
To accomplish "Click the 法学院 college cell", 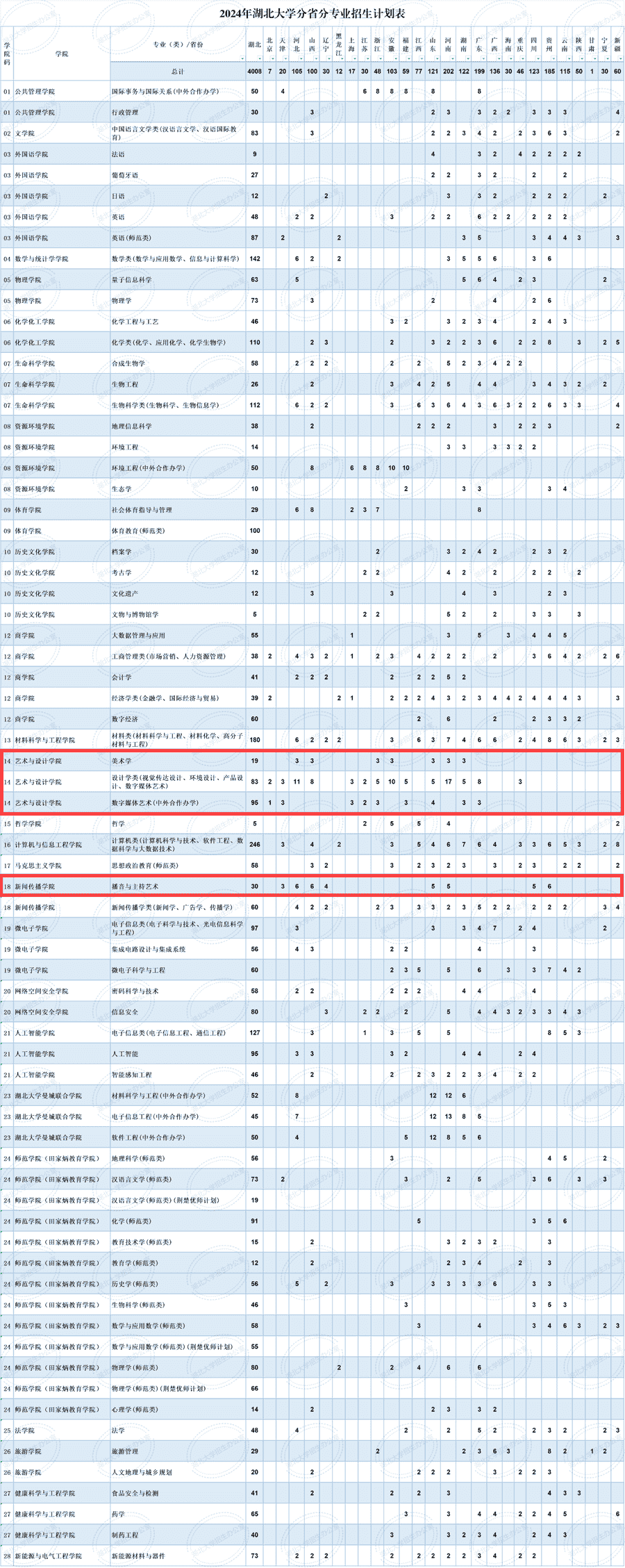I will point(62,1430).
